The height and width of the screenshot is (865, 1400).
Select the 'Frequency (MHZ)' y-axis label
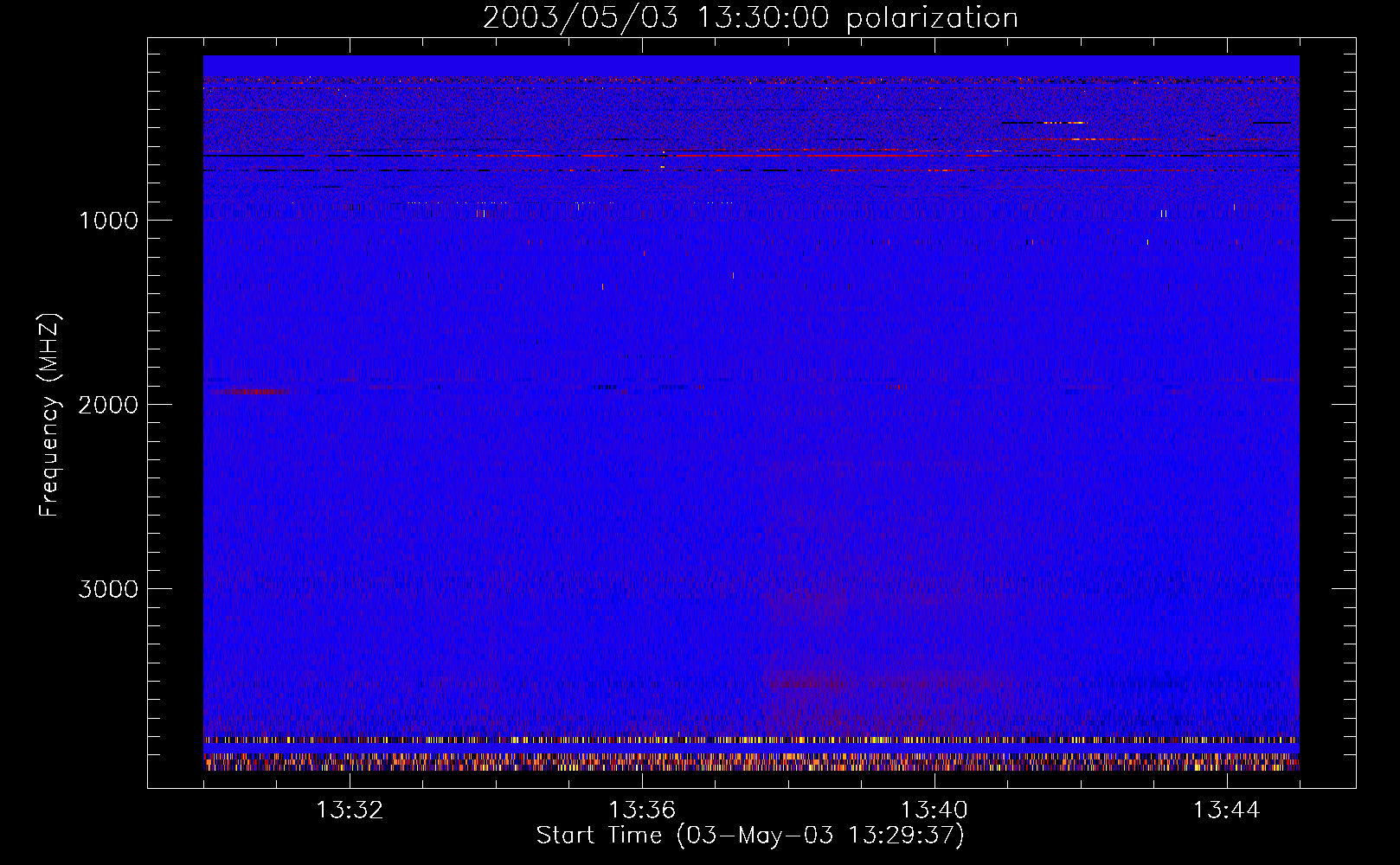(x=49, y=415)
